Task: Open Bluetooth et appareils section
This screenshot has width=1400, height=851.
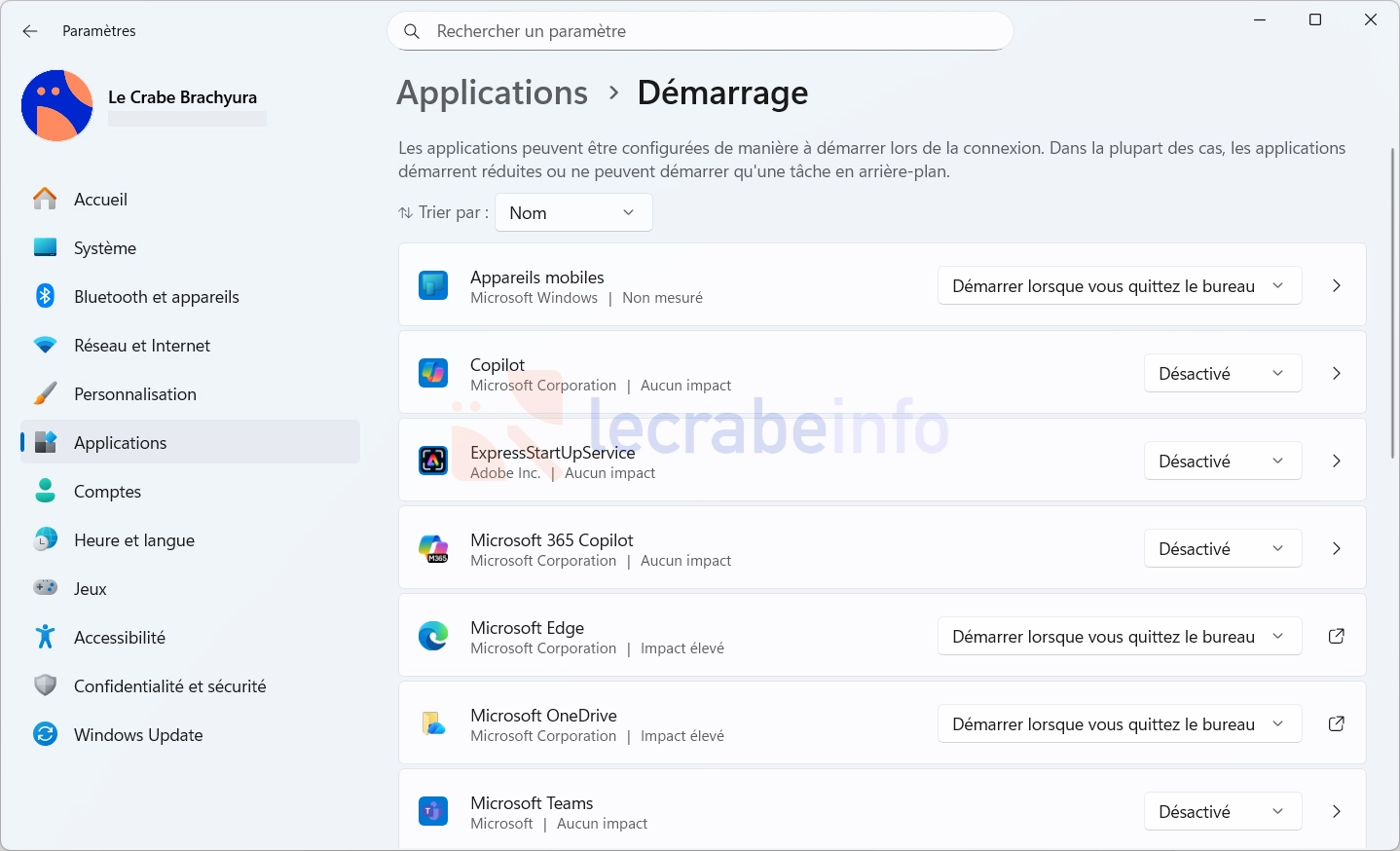Action: coord(156,297)
